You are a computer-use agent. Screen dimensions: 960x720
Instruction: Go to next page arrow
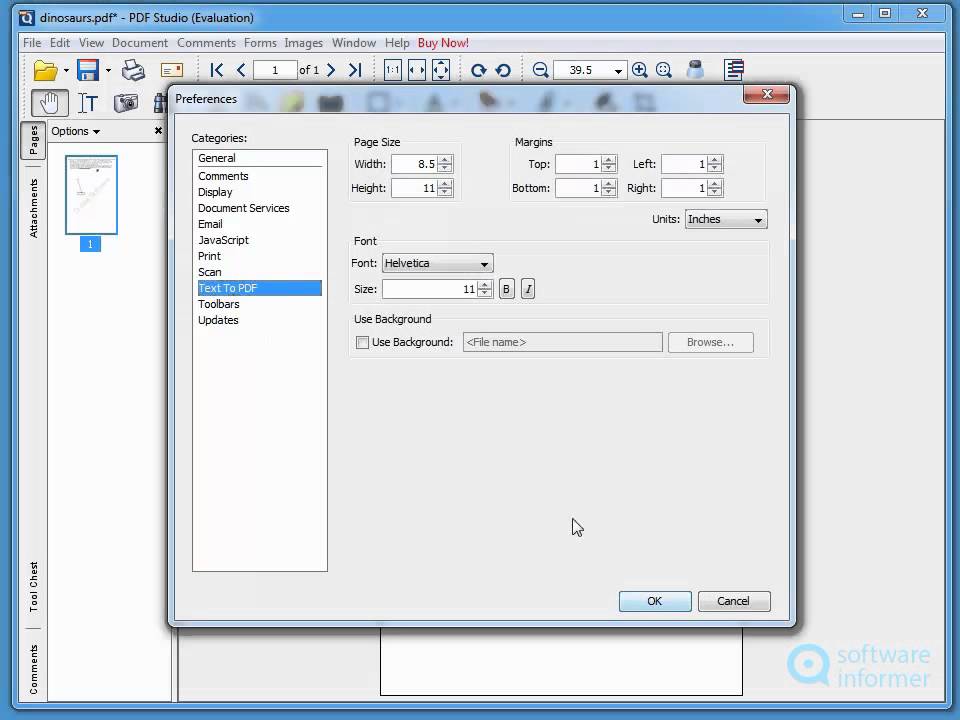[331, 70]
